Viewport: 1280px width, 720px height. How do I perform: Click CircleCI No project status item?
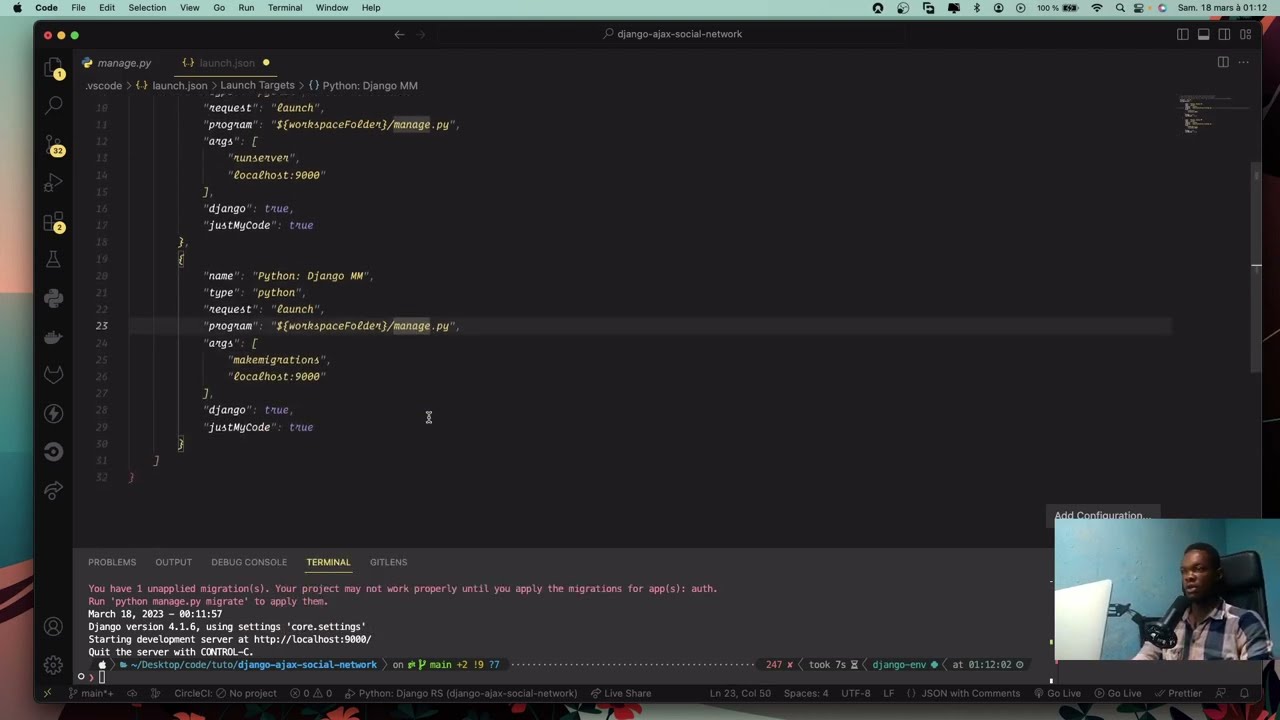click(225, 693)
